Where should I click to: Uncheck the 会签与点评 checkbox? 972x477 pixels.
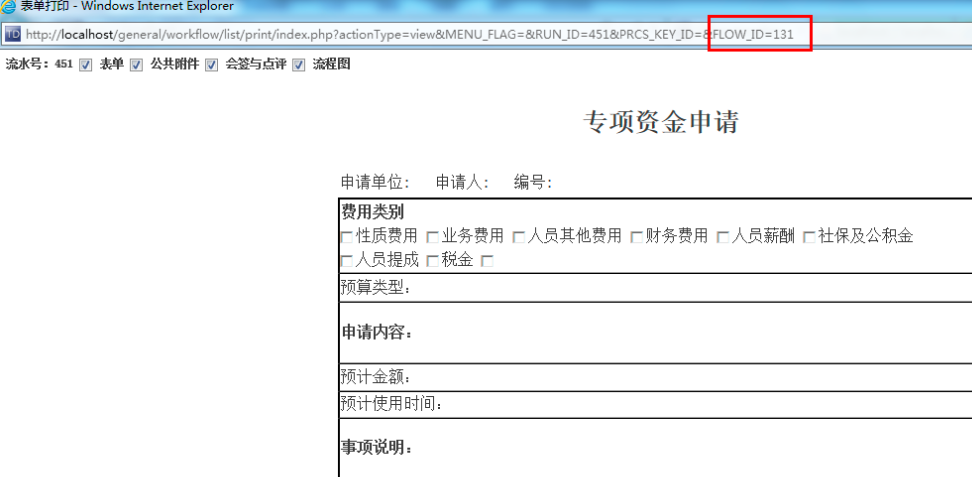(x=212, y=65)
